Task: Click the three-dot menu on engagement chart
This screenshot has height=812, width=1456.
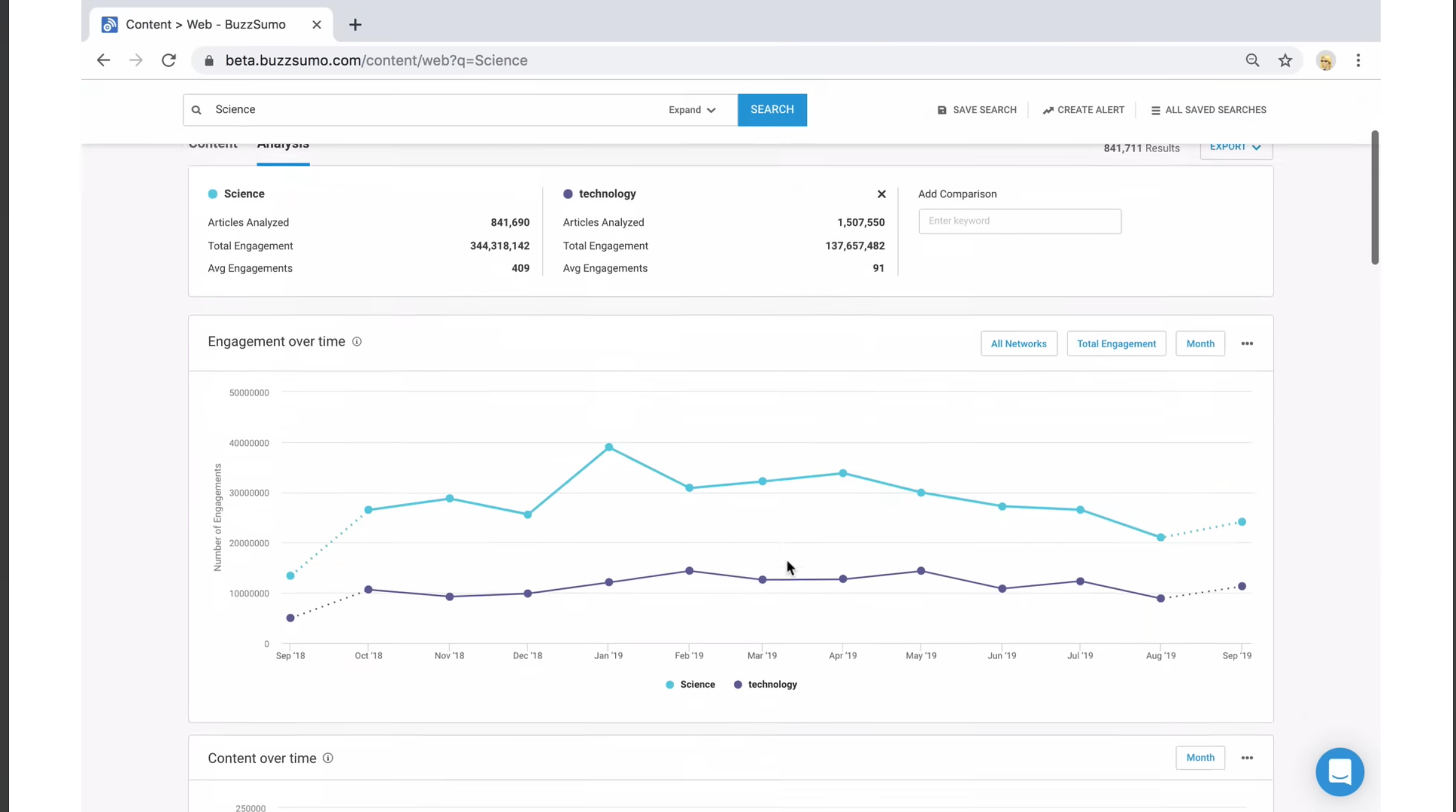Action: click(1247, 343)
